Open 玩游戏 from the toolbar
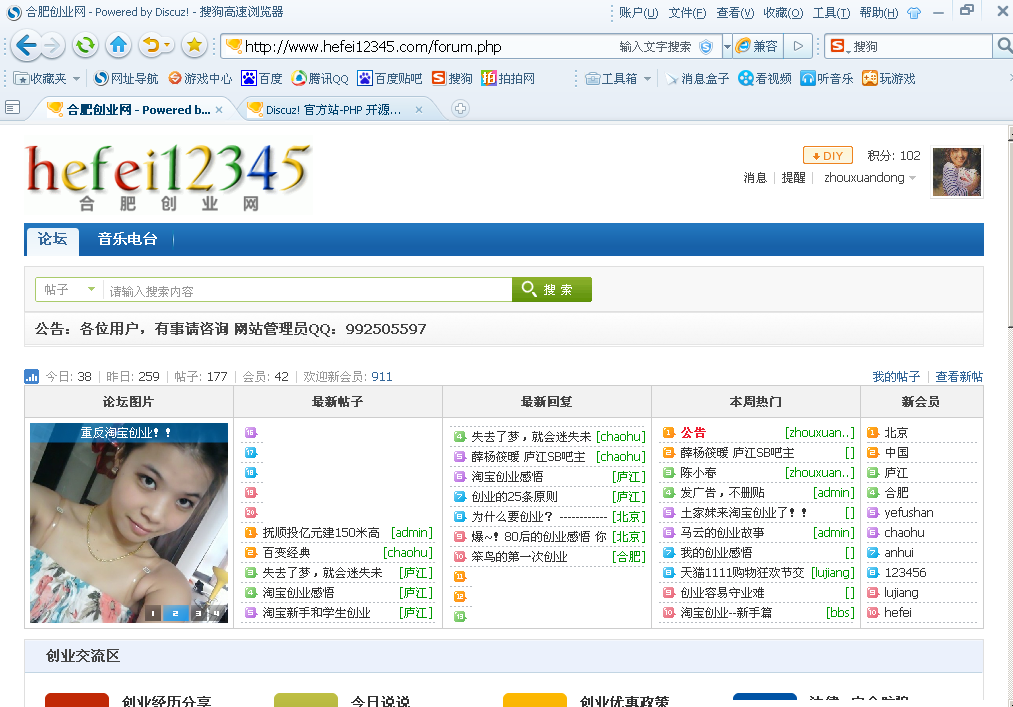The height and width of the screenshot is (707, 1013). tap(888, 78)
